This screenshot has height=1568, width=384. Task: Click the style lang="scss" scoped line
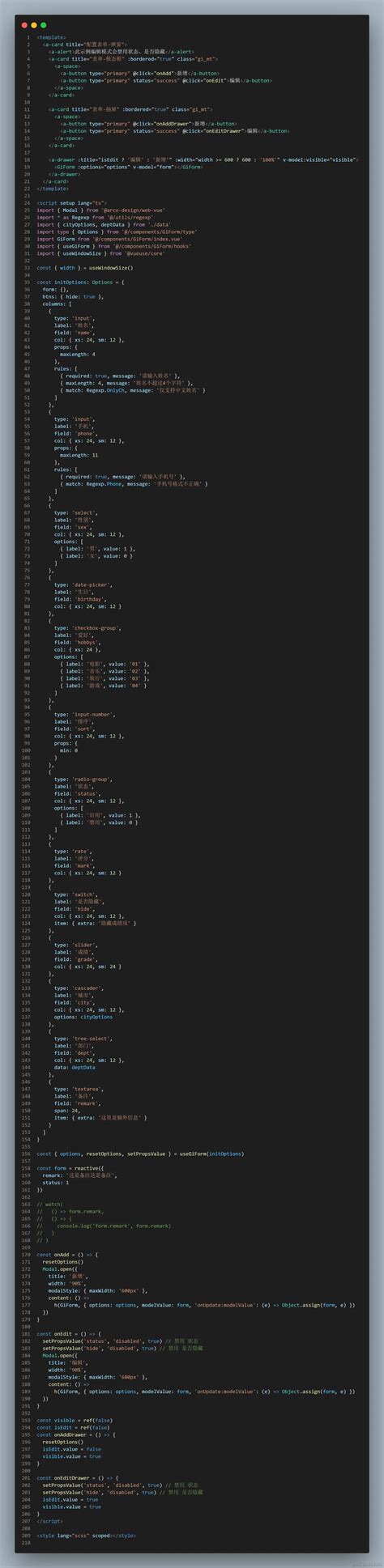point(86,1535)
